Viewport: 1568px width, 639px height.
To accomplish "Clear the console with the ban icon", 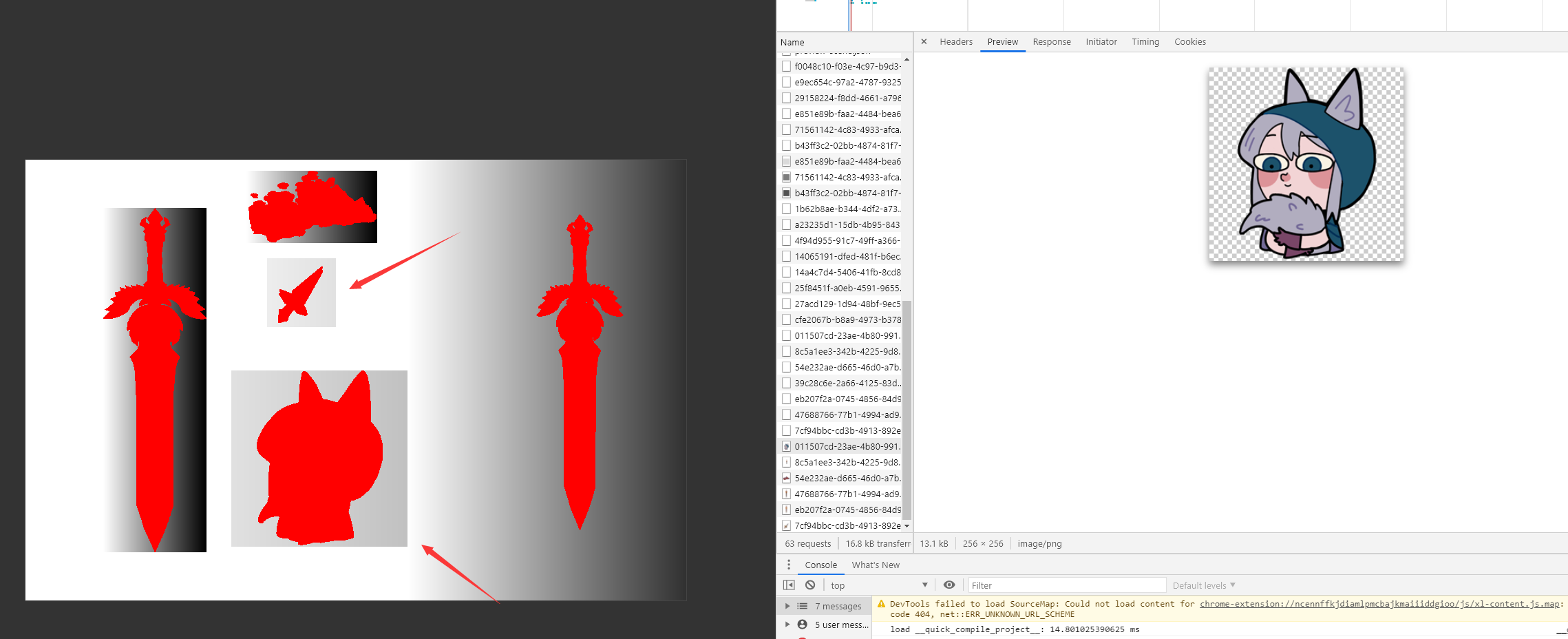I will (810, 585).
